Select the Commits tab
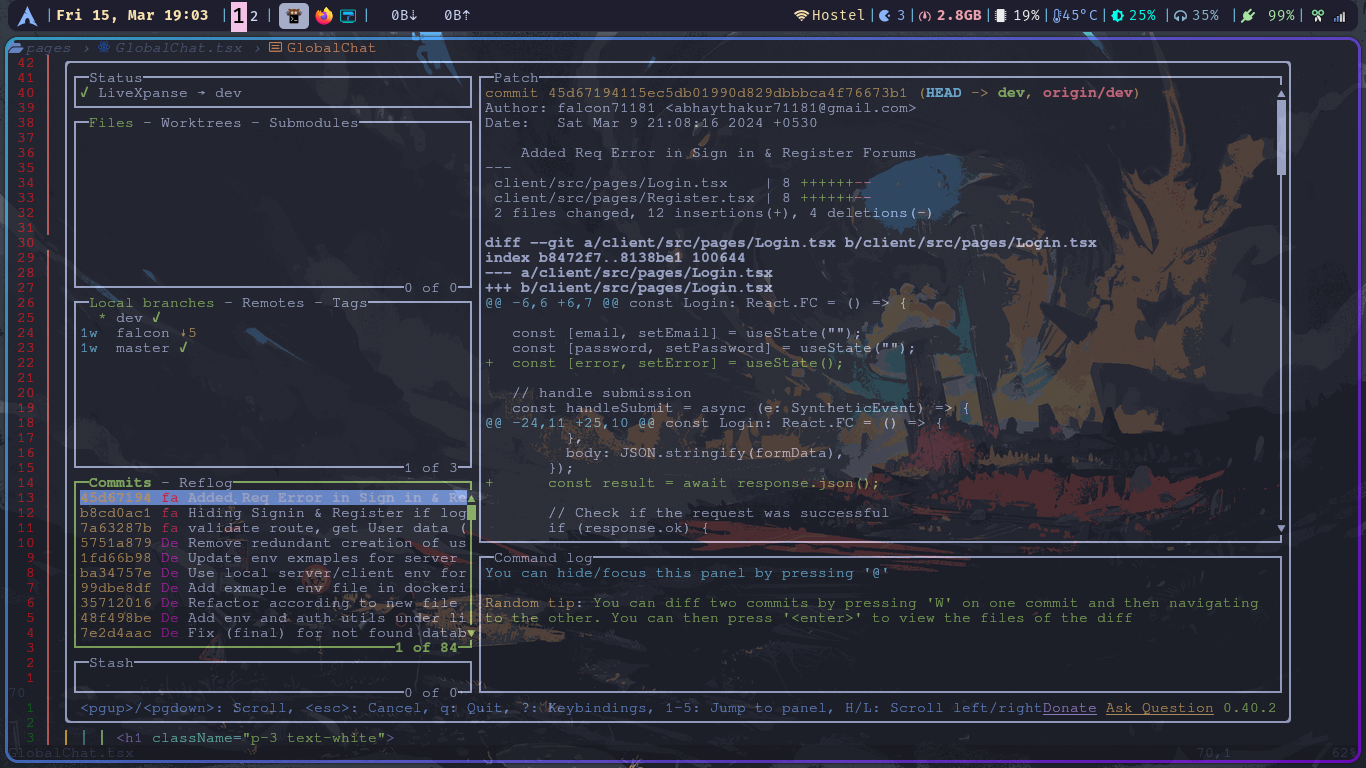This screenshot has width=1366, height=768. [120, 483]
